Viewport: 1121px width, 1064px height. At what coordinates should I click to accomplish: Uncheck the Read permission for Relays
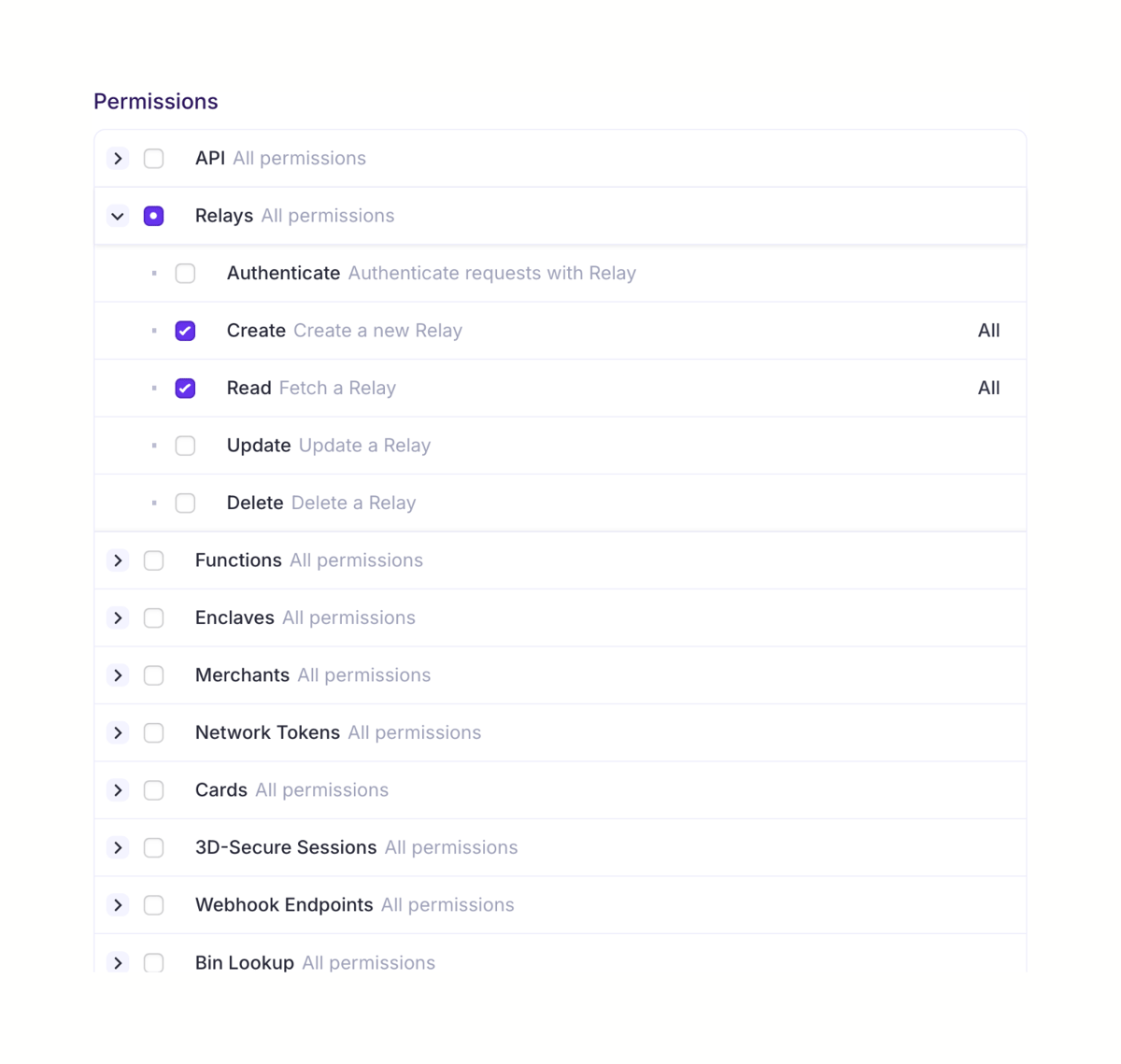[185, 388]
